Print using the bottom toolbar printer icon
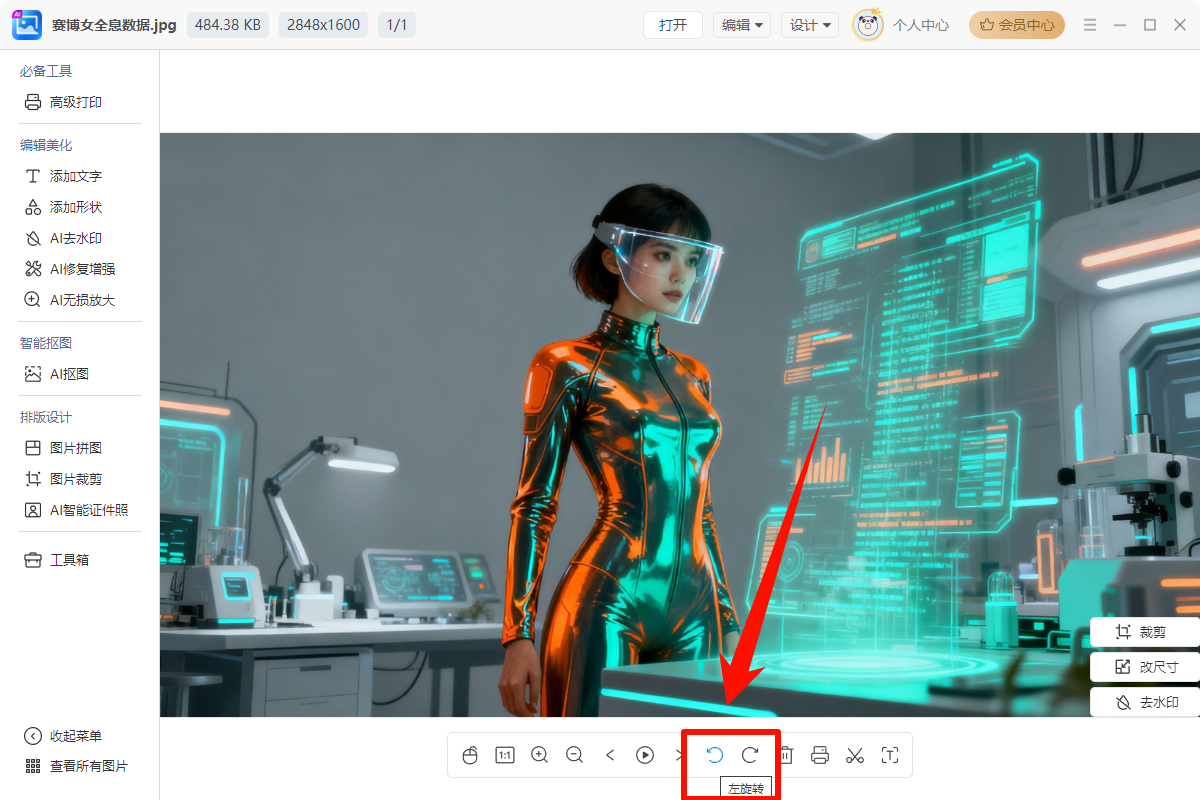 click(x=820, y=755)
